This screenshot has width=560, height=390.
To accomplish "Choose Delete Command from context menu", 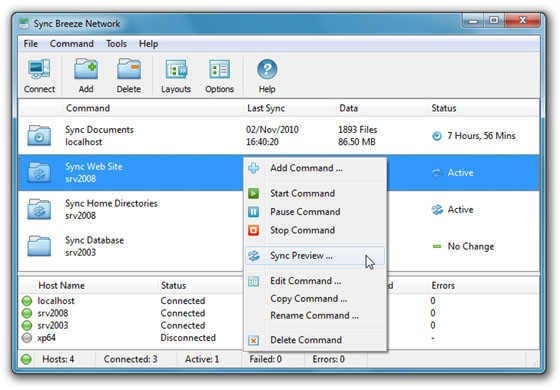I will [x=315, y=340].
